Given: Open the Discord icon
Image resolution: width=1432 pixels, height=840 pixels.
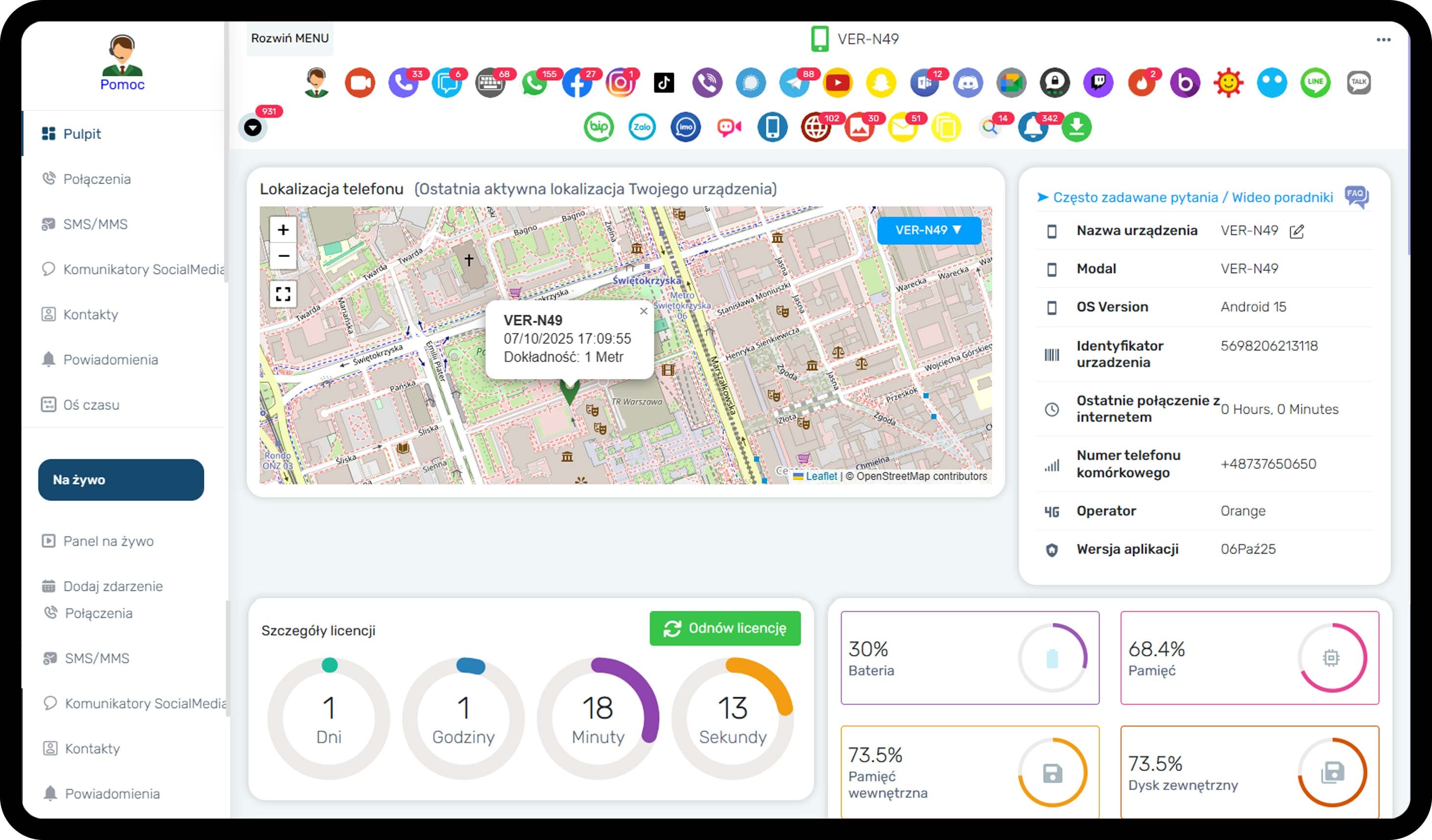Looking at the screenshot, I should click(968, 84).
